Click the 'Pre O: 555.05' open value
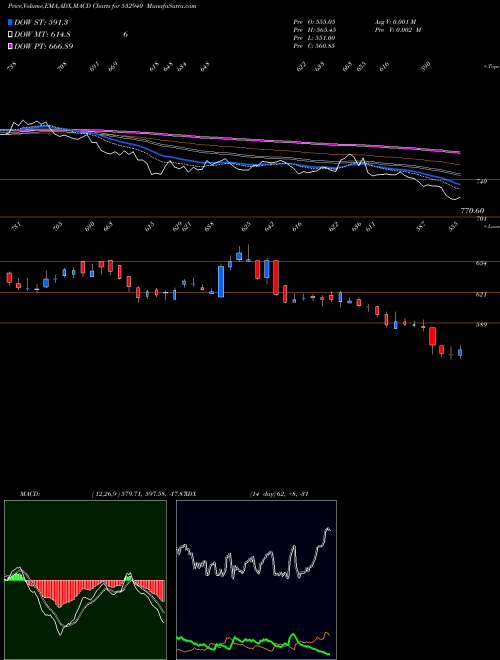The height and width of the screenshot is (660, 500). 314,21
